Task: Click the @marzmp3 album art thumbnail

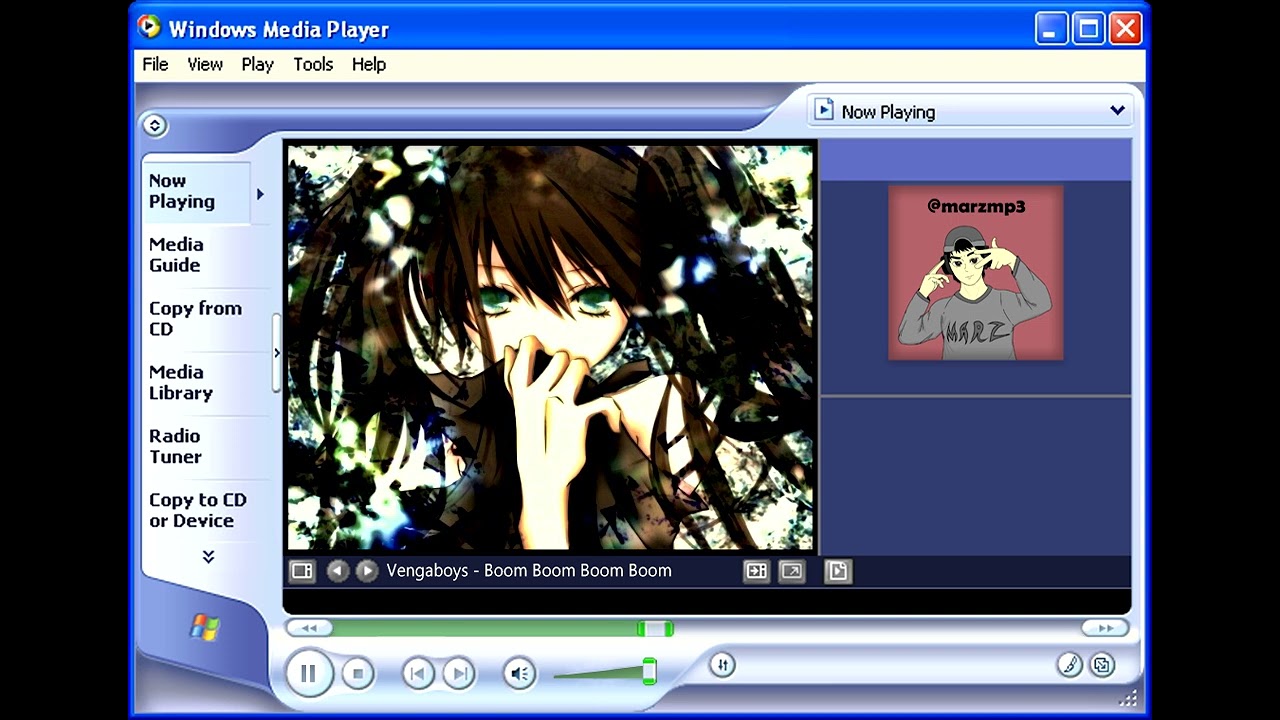Action: tap(975, 272)
